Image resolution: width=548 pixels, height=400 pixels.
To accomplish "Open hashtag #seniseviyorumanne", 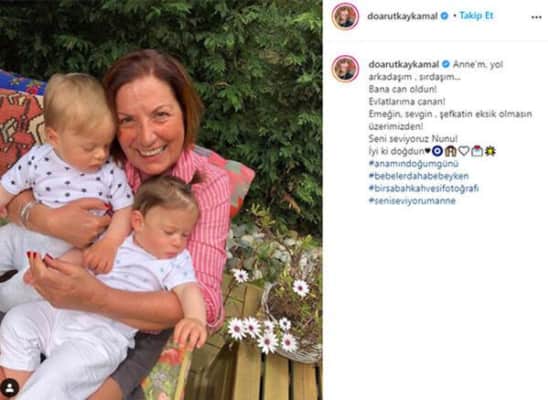I will 412,201.
